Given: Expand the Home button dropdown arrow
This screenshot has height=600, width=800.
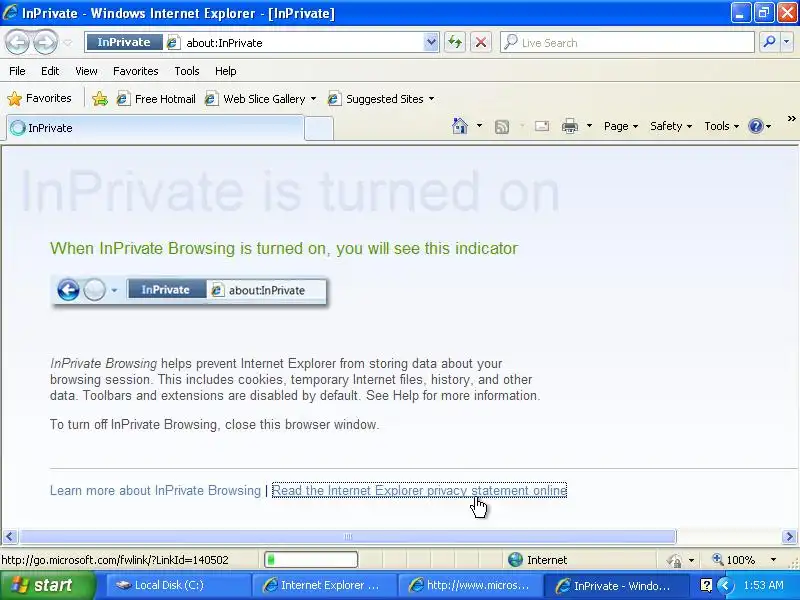Looking at the screenshot, I should pos(479,126).
